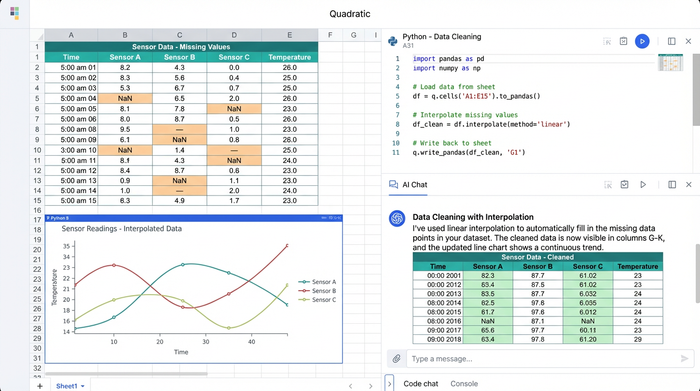The width and height of the screenshot is (700, 391).
Task: Select the 'Sensor B' header cell
Action: (179, 57)
